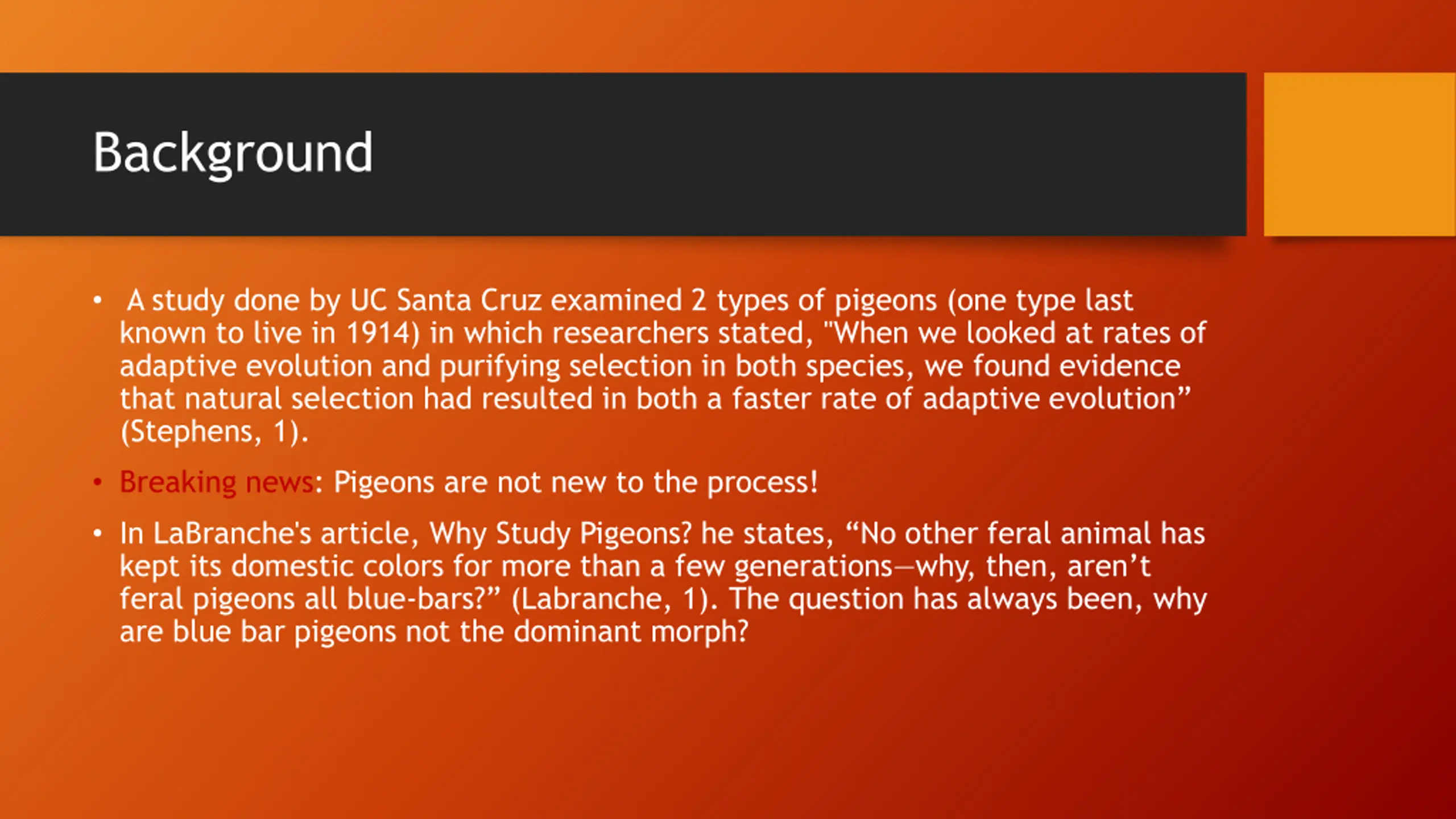This screenshot has height=819, width=1456.
Task: Click the red "Breaking news" text
Action: [x=216, y=482]
